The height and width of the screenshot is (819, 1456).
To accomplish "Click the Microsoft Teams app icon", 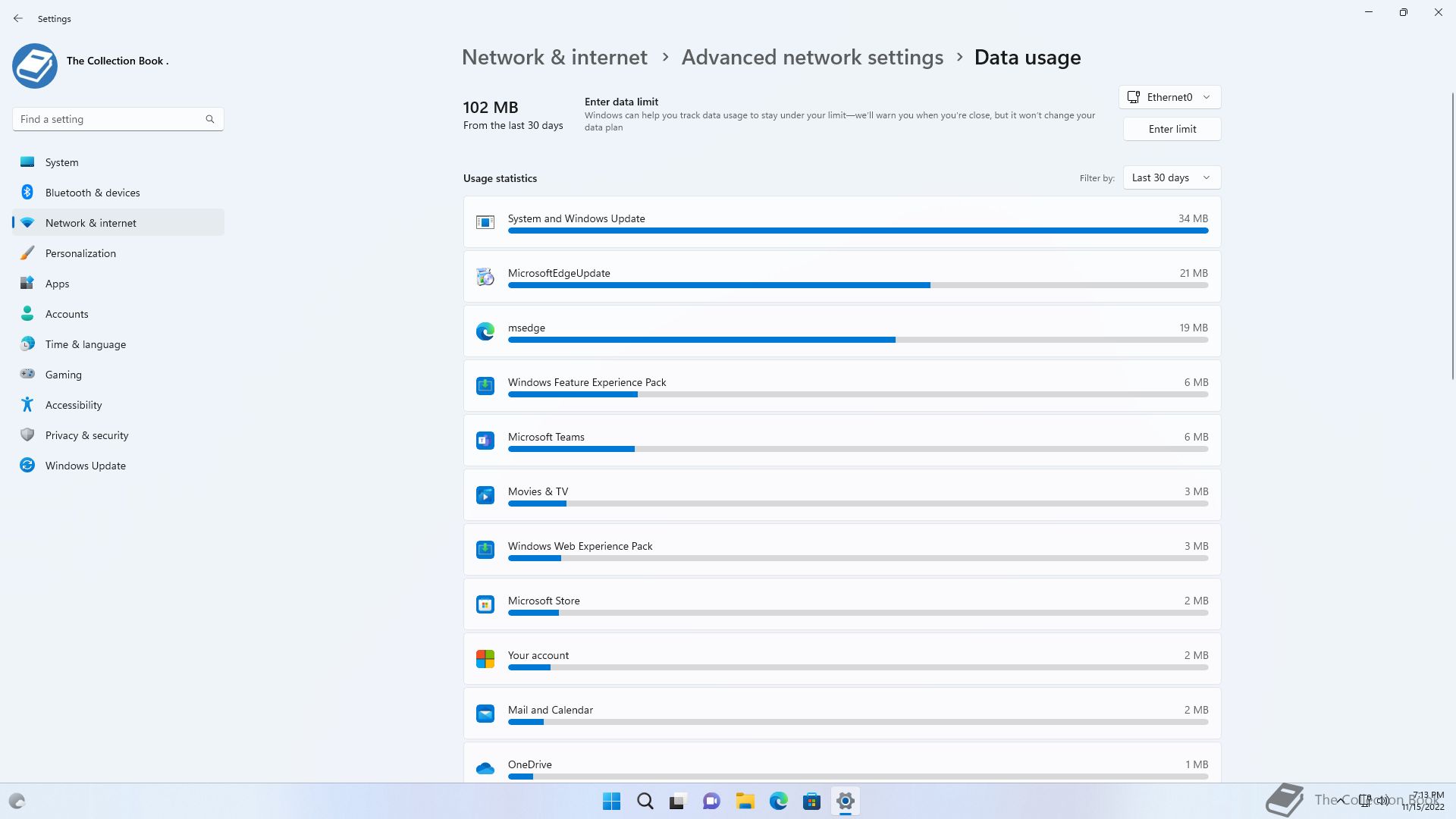I will click(x=485, y=441).
